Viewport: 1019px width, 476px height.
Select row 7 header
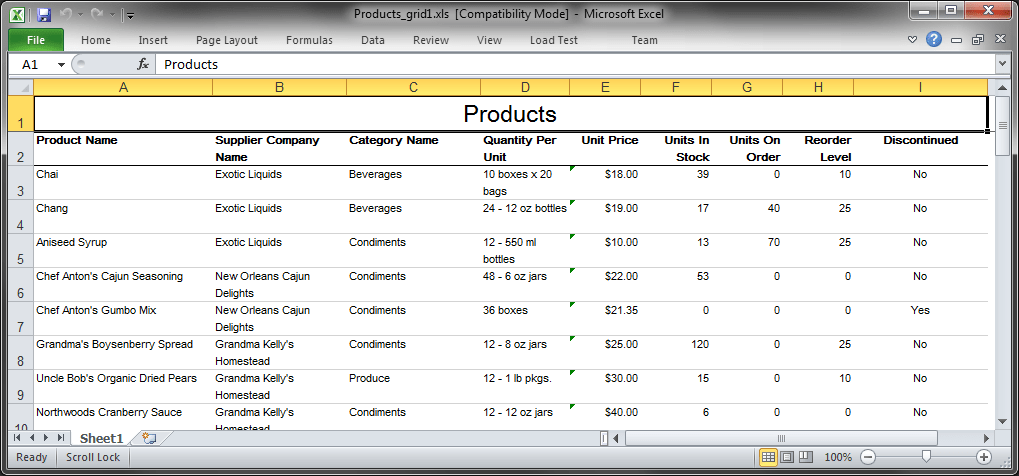tap(21, 319)
